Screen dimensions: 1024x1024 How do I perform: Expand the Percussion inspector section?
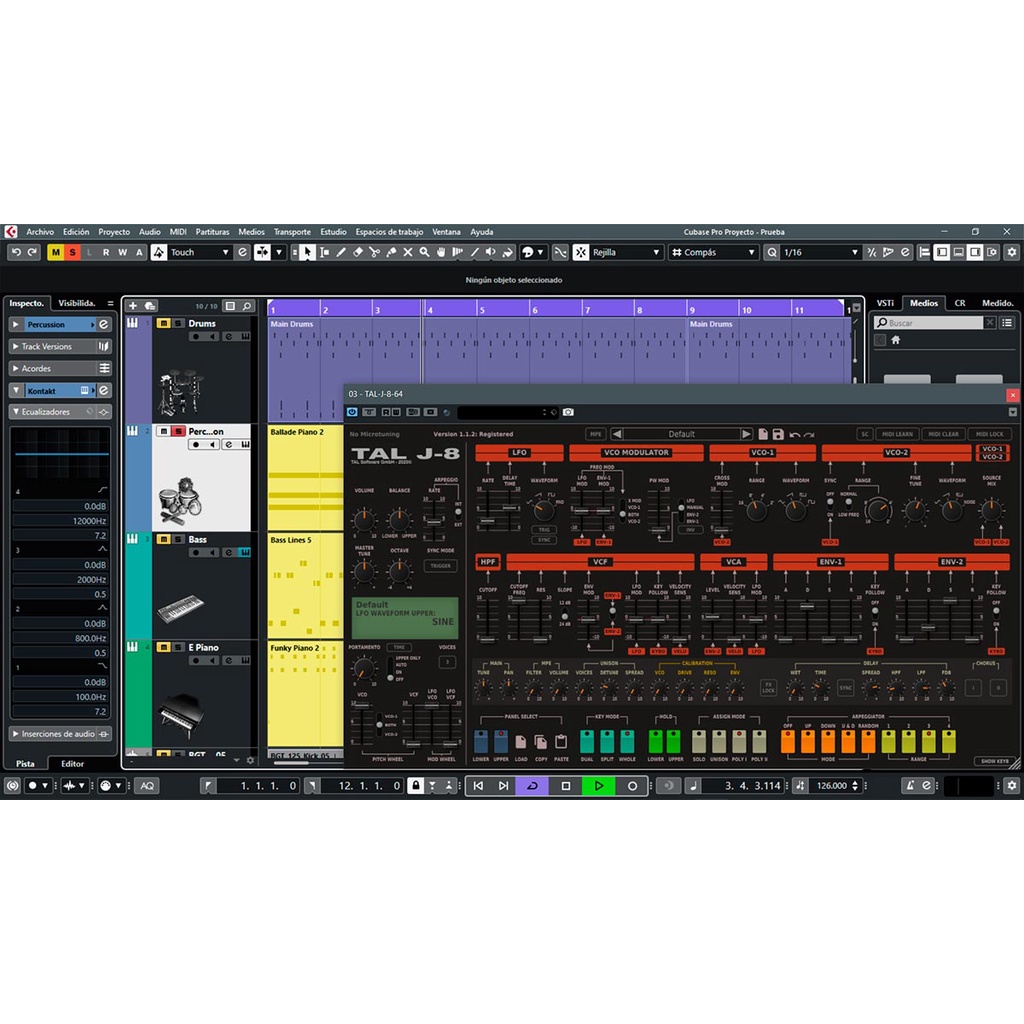16,325
